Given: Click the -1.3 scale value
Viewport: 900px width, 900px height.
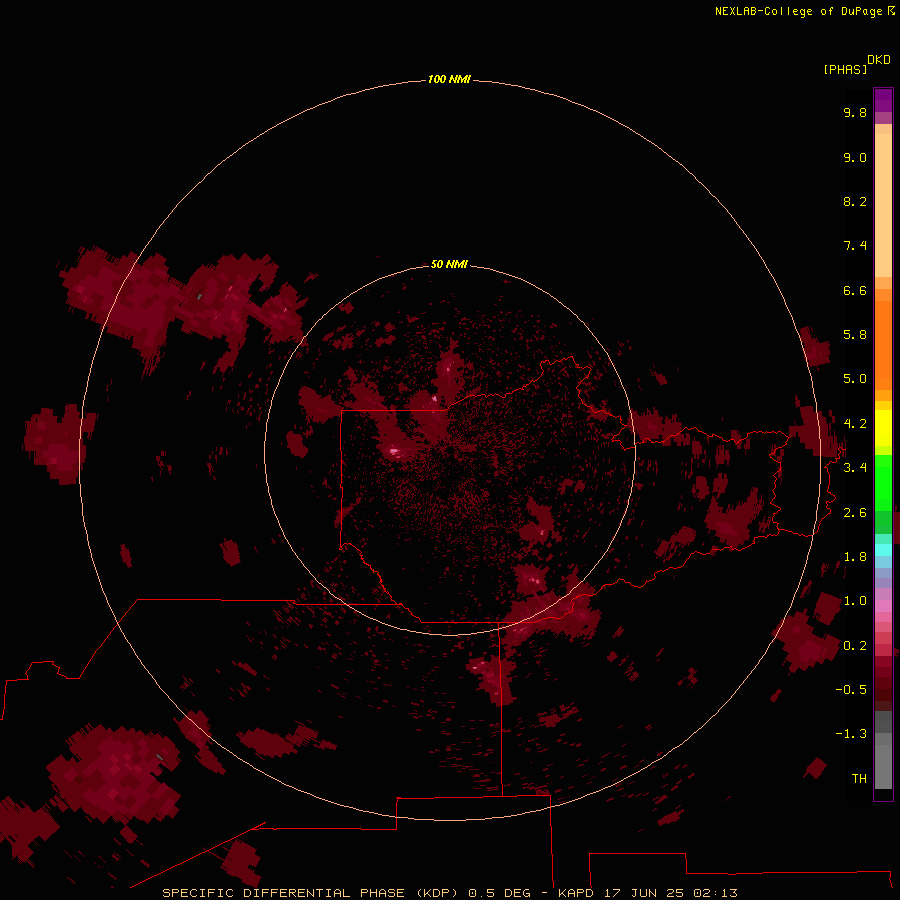Looking at the screenshot, I should [x=851, y=734].
